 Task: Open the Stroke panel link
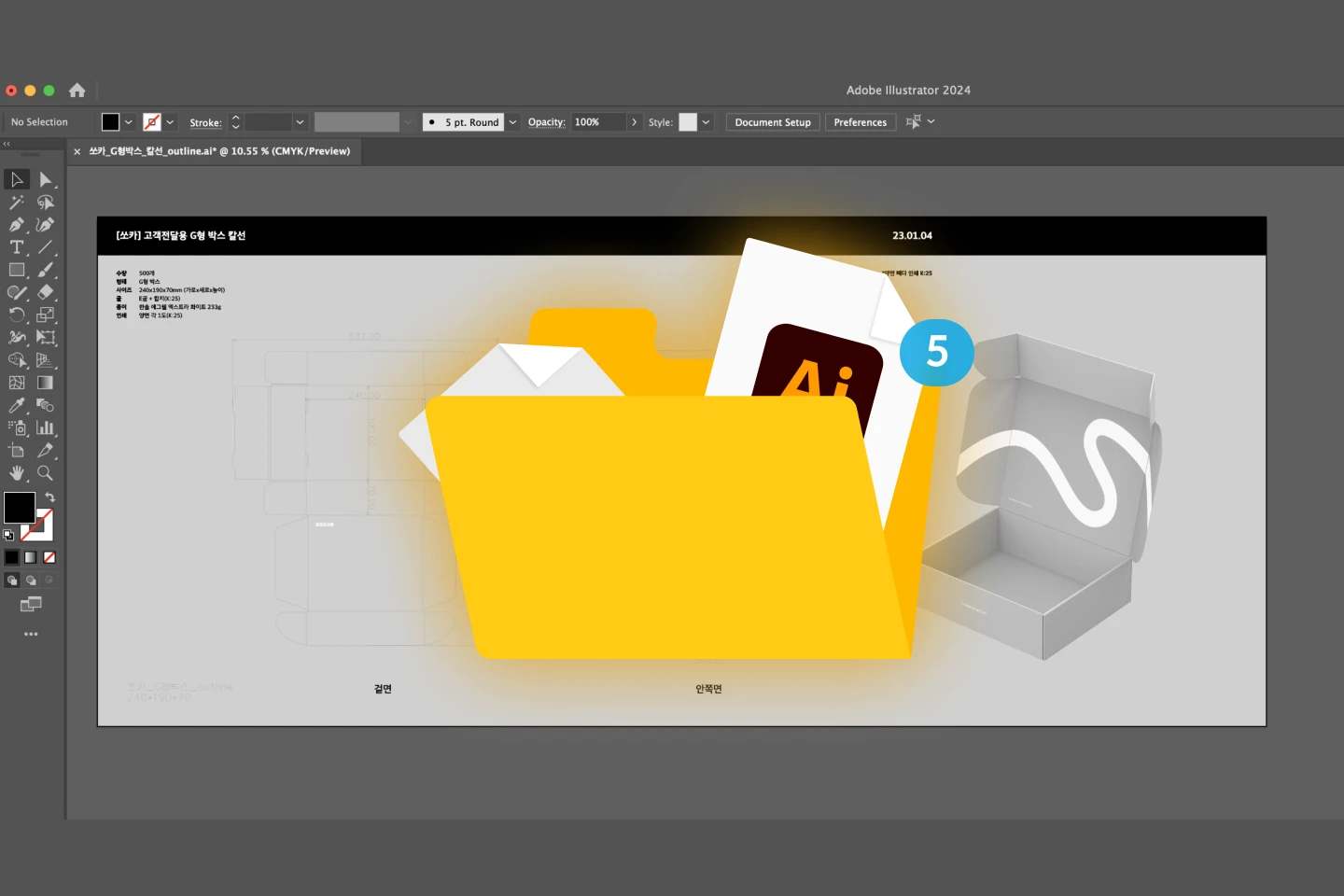pos(205,122)
